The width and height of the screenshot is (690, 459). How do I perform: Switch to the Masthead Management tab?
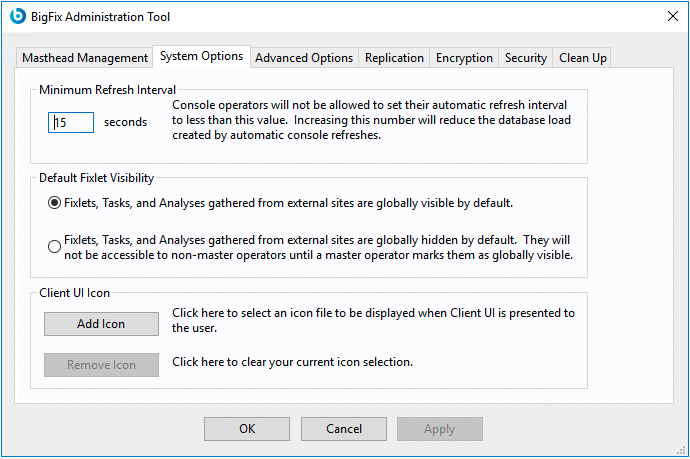click(85, 58)
